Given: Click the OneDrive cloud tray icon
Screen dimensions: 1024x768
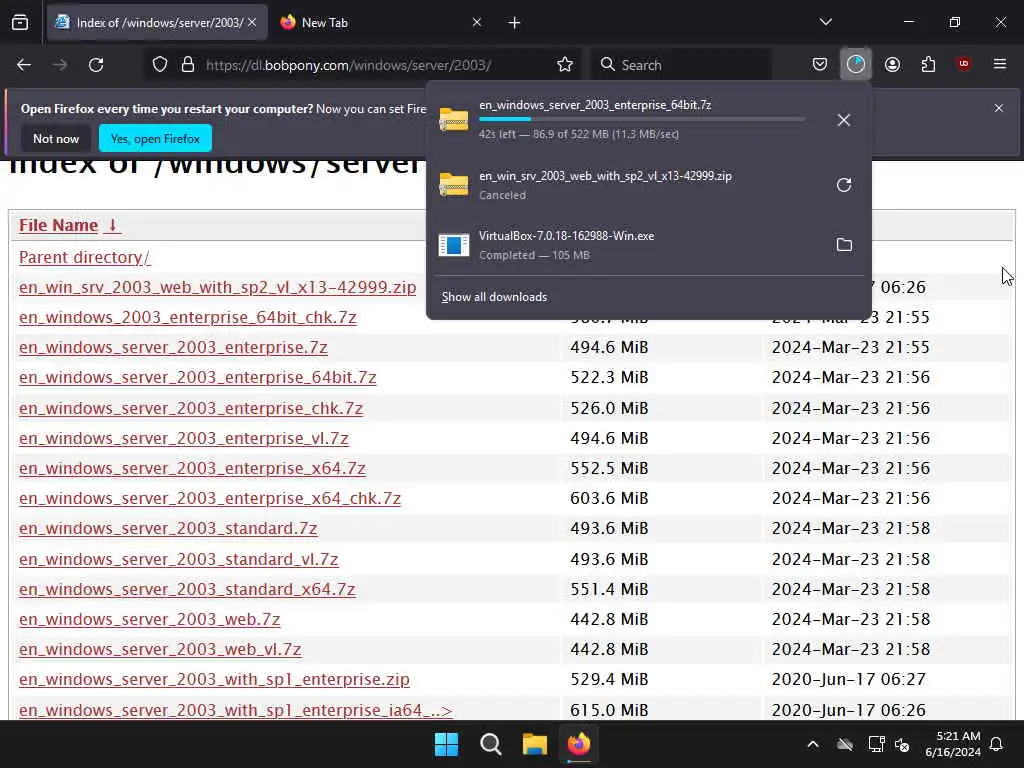Looking at the screenshot, I should (x=845, y=744).
